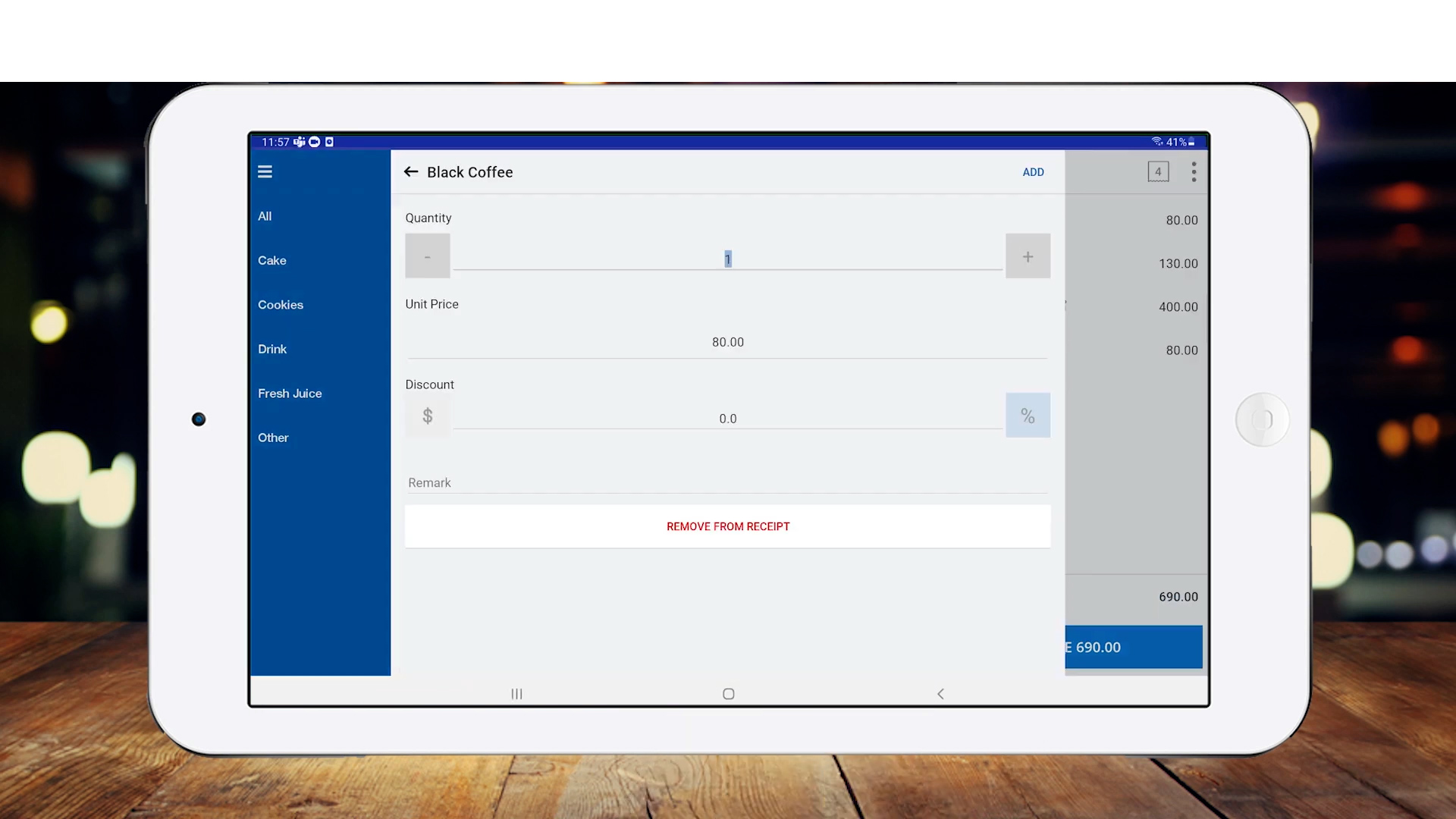1456x819 pixels.
Task: Decrease quantity with the minus button
Action: pos(428,256)
